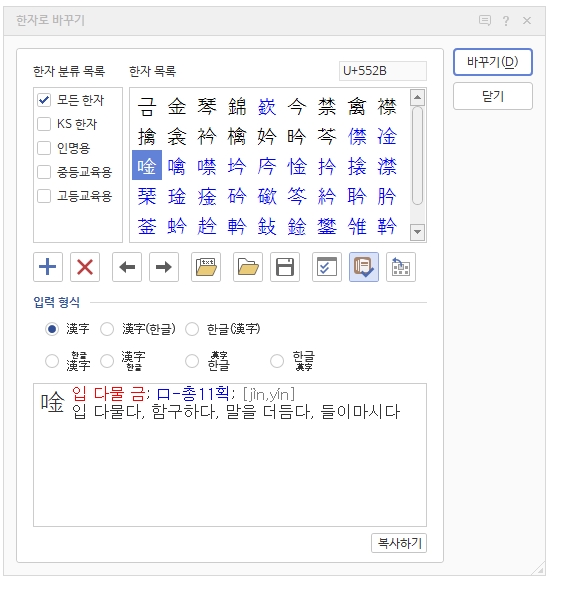The image size is (569, 595).
Task: Click the meaning description text area
Action: tap(230, 455)
